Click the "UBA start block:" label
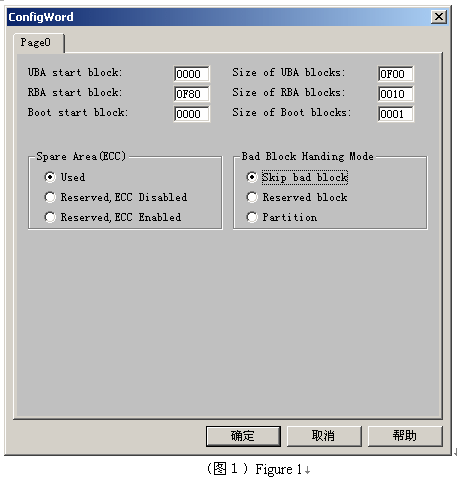The image size is (457, 478). point(75,72)
